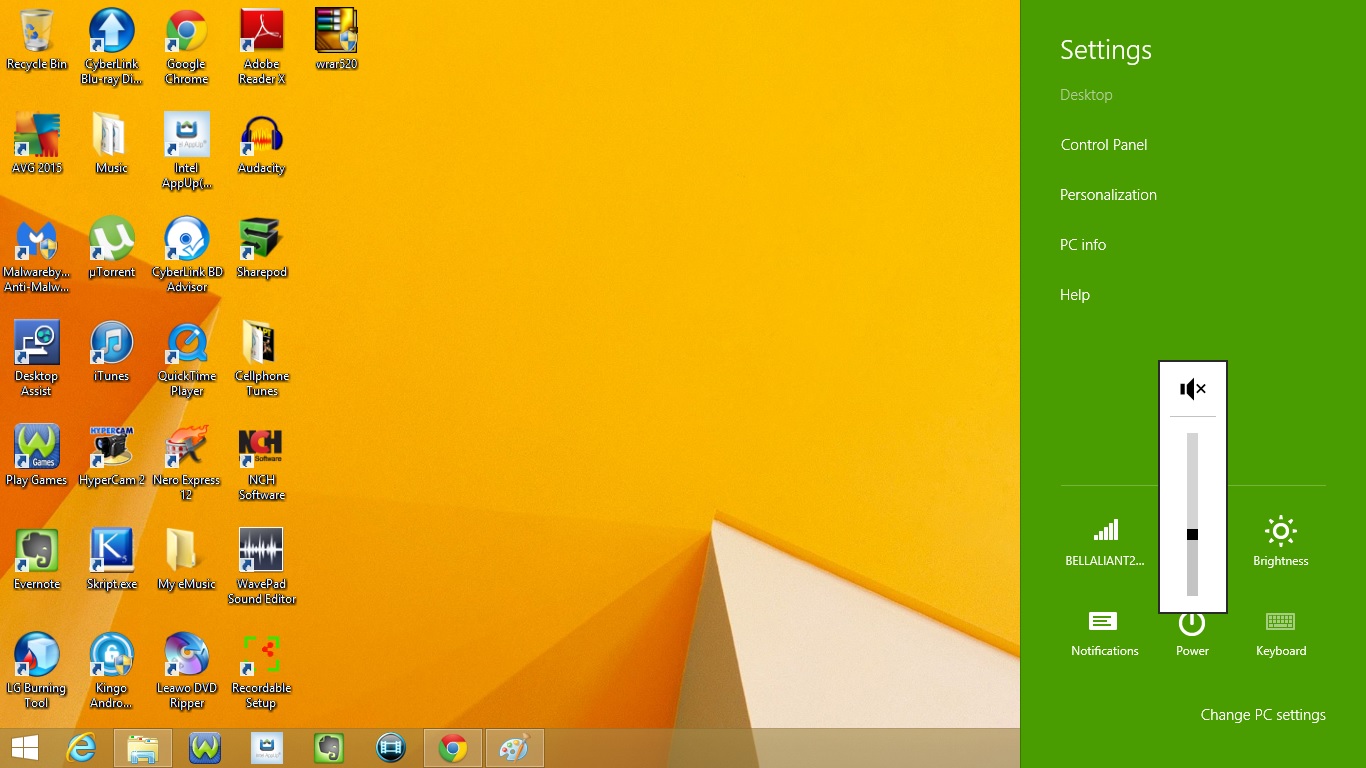Select the CyberLink BD Advisor shortcut

[187, 255]
